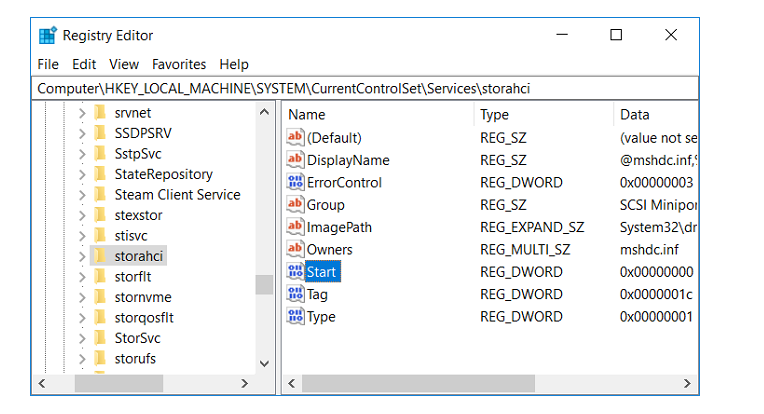The width and height of the screenshot is (764, 414).
Task: Select the Start value name
Action: 322,272
